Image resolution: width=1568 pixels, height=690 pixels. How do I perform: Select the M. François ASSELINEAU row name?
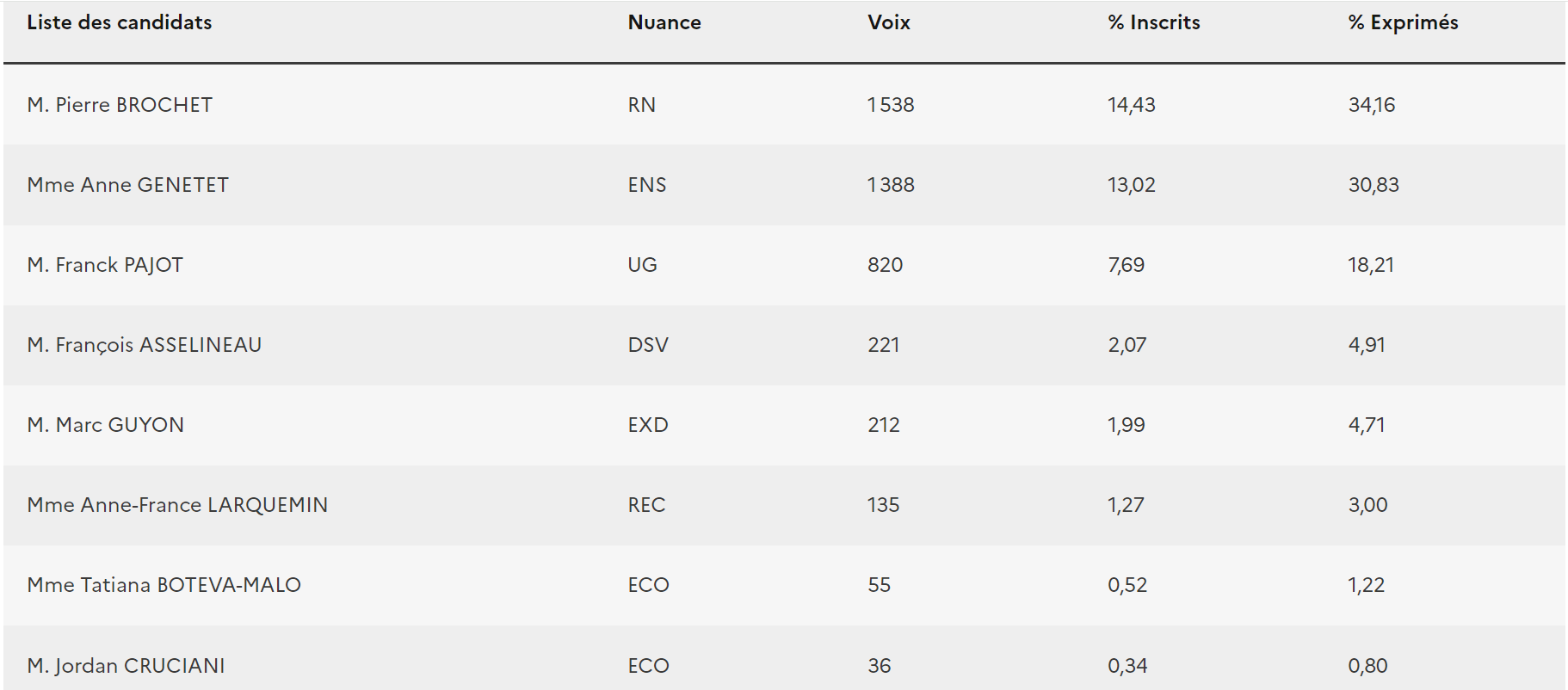144,345
